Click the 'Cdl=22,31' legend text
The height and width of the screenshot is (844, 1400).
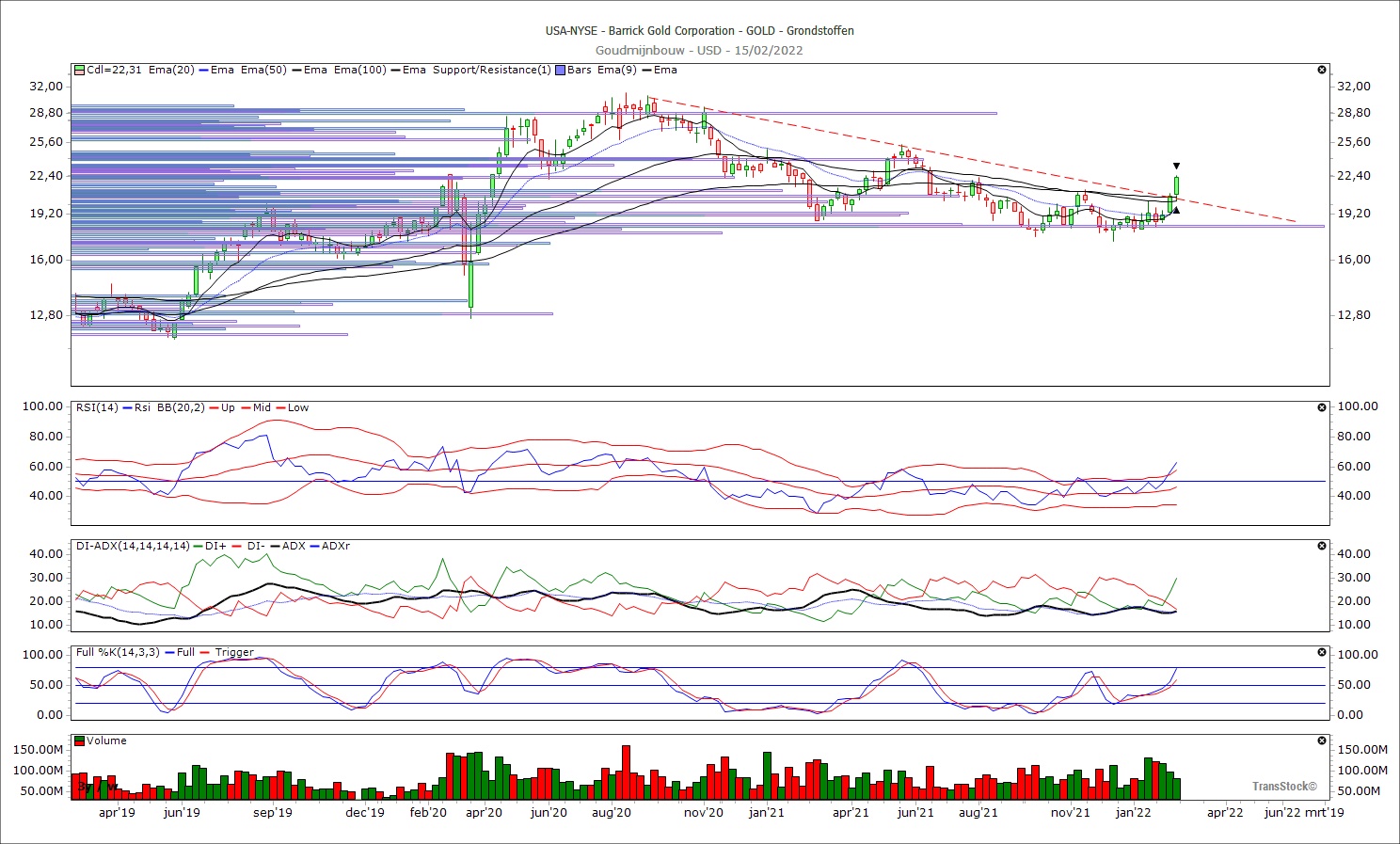(114, 70)
